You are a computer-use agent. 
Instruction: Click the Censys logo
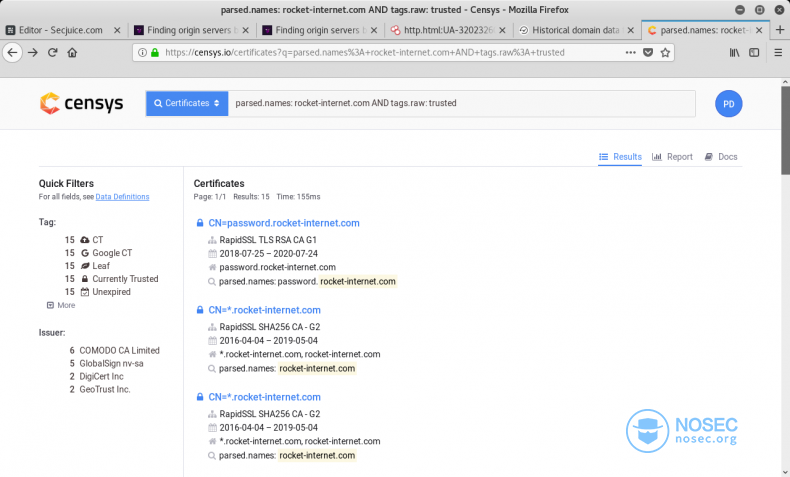coord(81,103)
